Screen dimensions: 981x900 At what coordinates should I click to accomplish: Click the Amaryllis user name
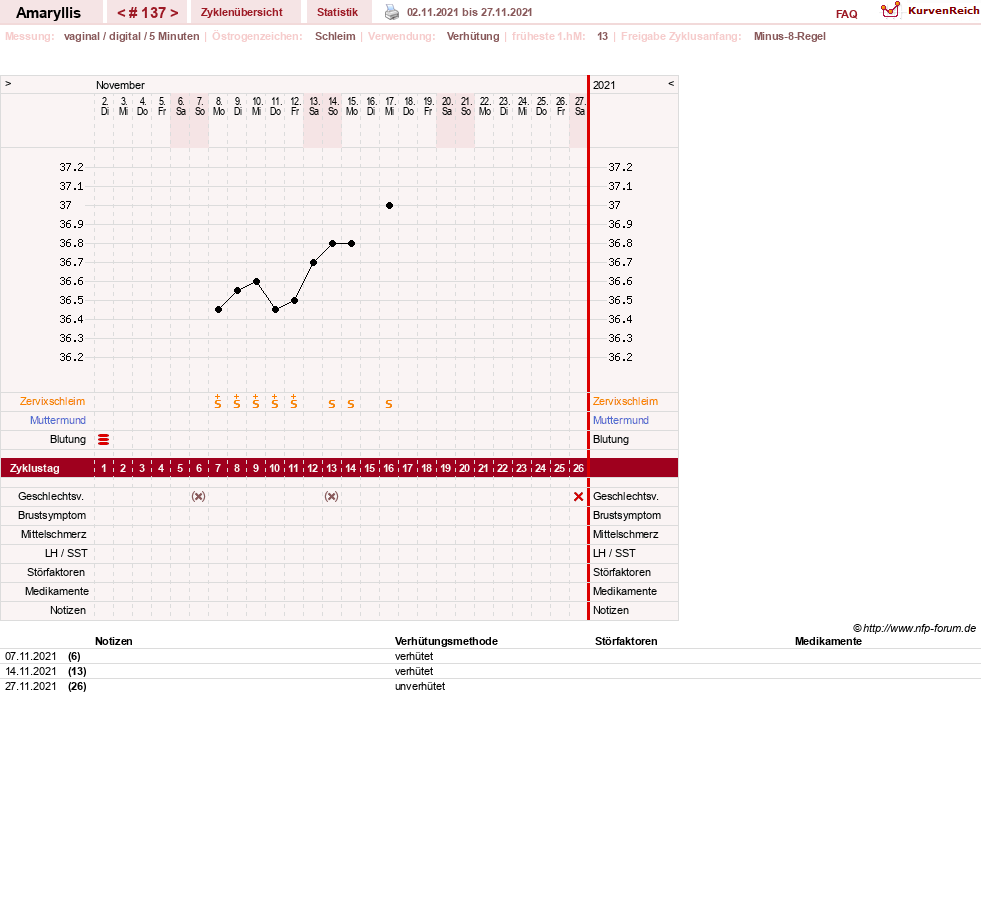click(x=48, y=13)
